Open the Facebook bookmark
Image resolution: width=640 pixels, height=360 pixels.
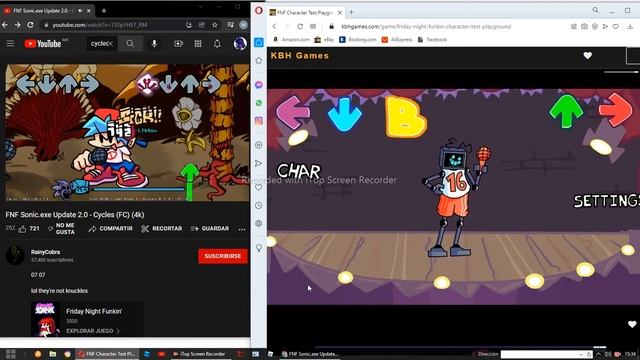(x=433, y=40)
